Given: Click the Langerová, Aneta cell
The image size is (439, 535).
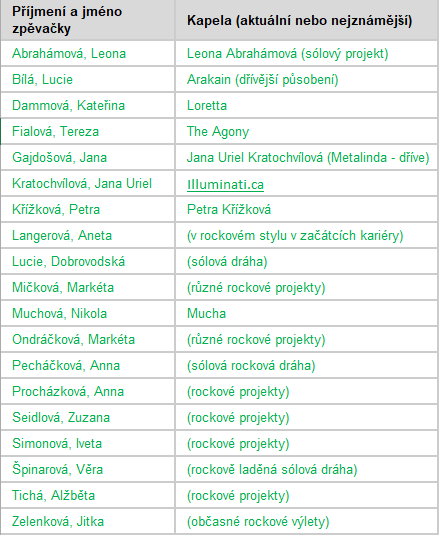Looking at the screenshot, I should click(x=88, y=235).
